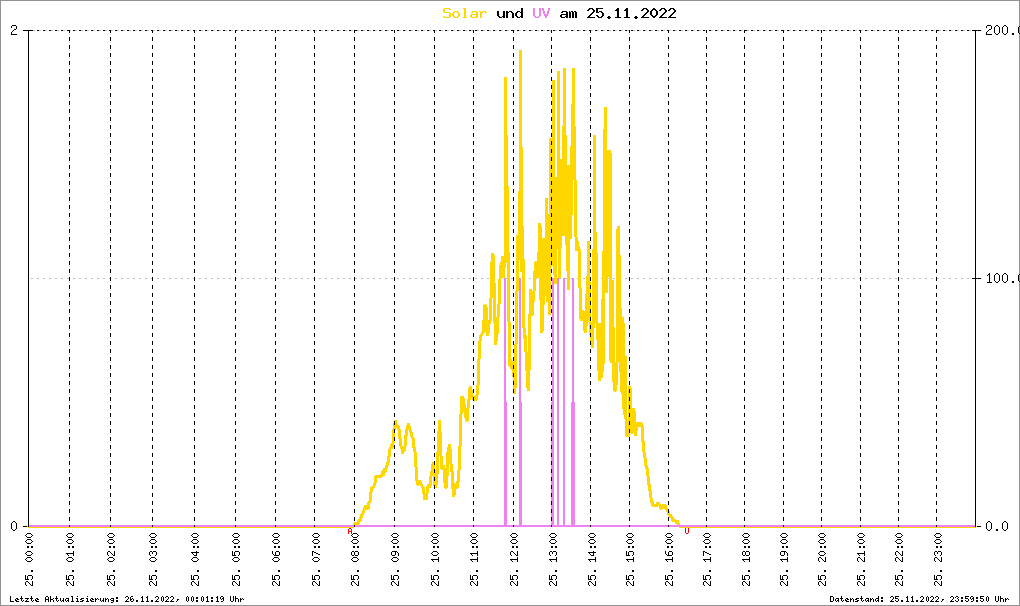Click the time label '25. 07:00'
This screenshot has height=606, width=1020.
coord(315,560)
